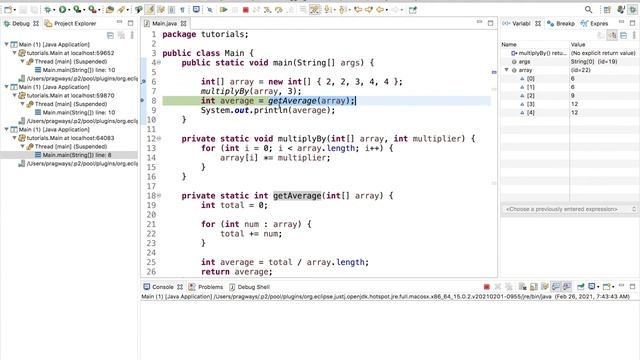The height and width of the screenshot is (360, 640).
Task: Click the red Terminate icon in main toolbar
Action: point(245,10)
